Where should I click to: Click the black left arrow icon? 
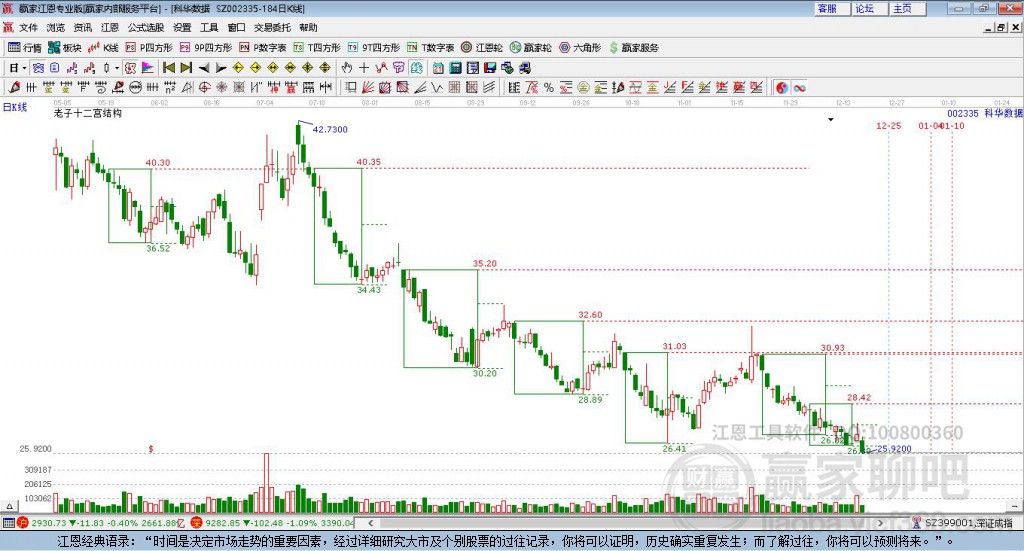click(x=204, y=68)
